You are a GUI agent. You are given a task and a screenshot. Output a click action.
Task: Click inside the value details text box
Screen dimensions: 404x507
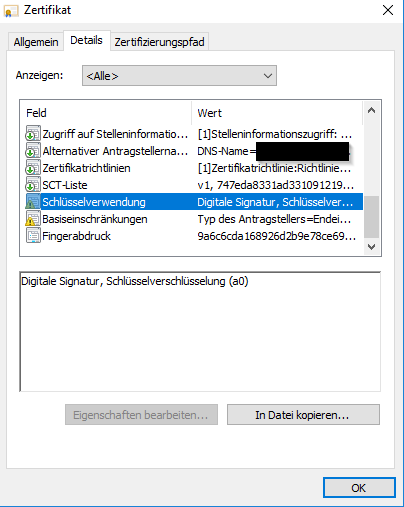click(200, 332)
